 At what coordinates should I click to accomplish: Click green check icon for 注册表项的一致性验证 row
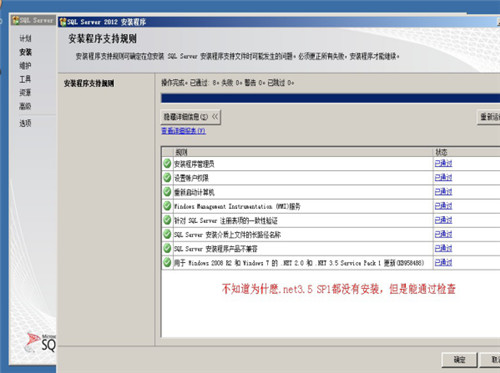point(167,220)
